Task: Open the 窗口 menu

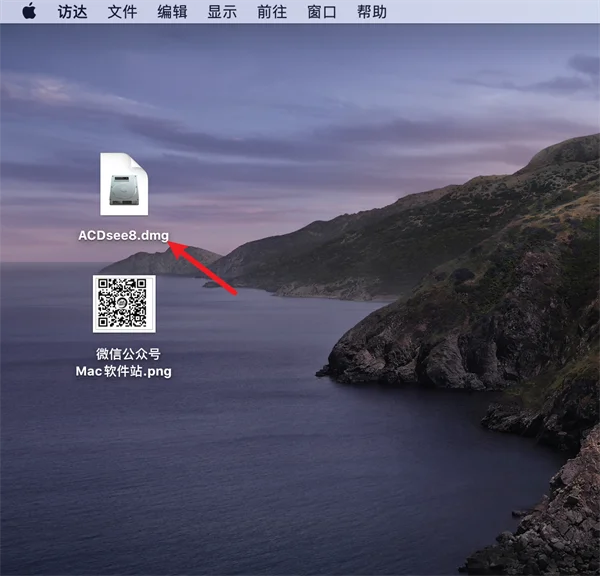Action: [322, 12]
